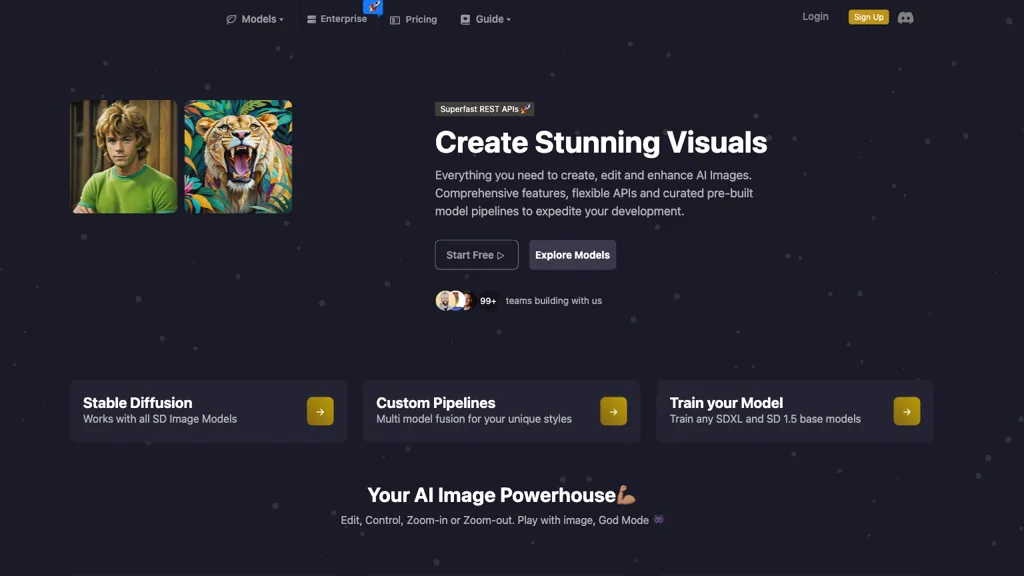Open the Pricing page from the navbar
The width and height of the screenshot is (1024, 576).
click(x=421, y=19)
